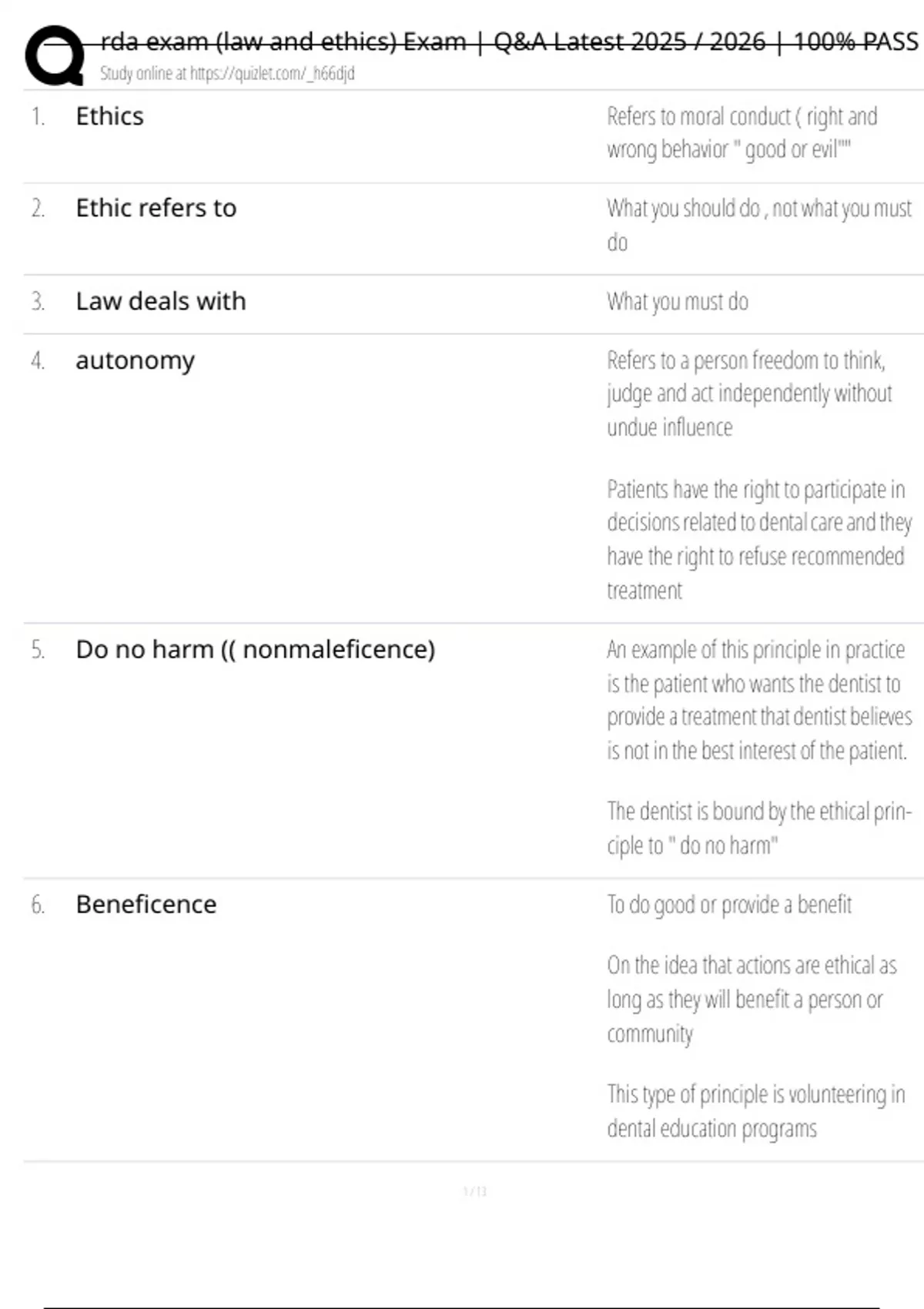Click the rda exam document title
Viewport: 924px width, 1309px height.
pos(509,42)
